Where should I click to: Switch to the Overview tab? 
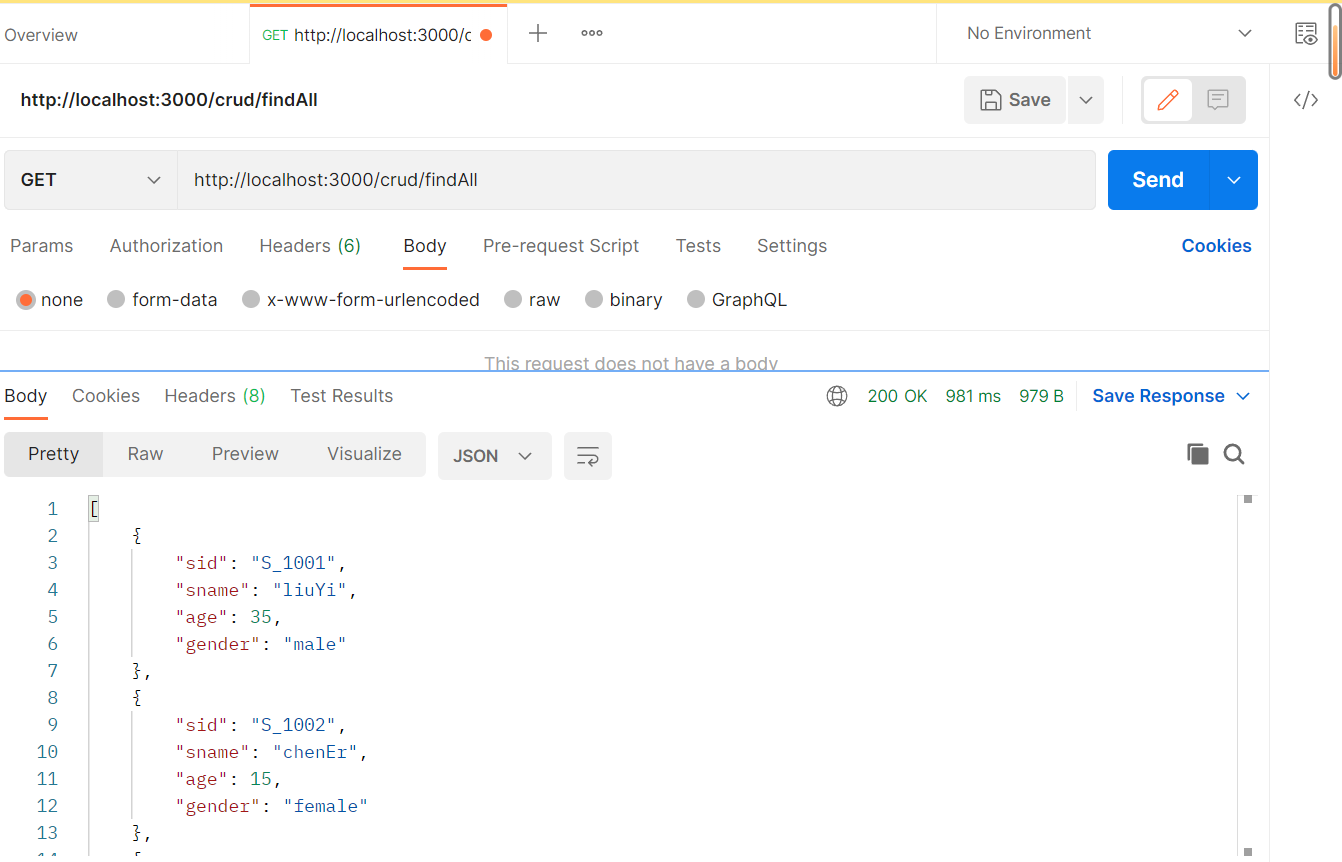[x=41, y=35]
